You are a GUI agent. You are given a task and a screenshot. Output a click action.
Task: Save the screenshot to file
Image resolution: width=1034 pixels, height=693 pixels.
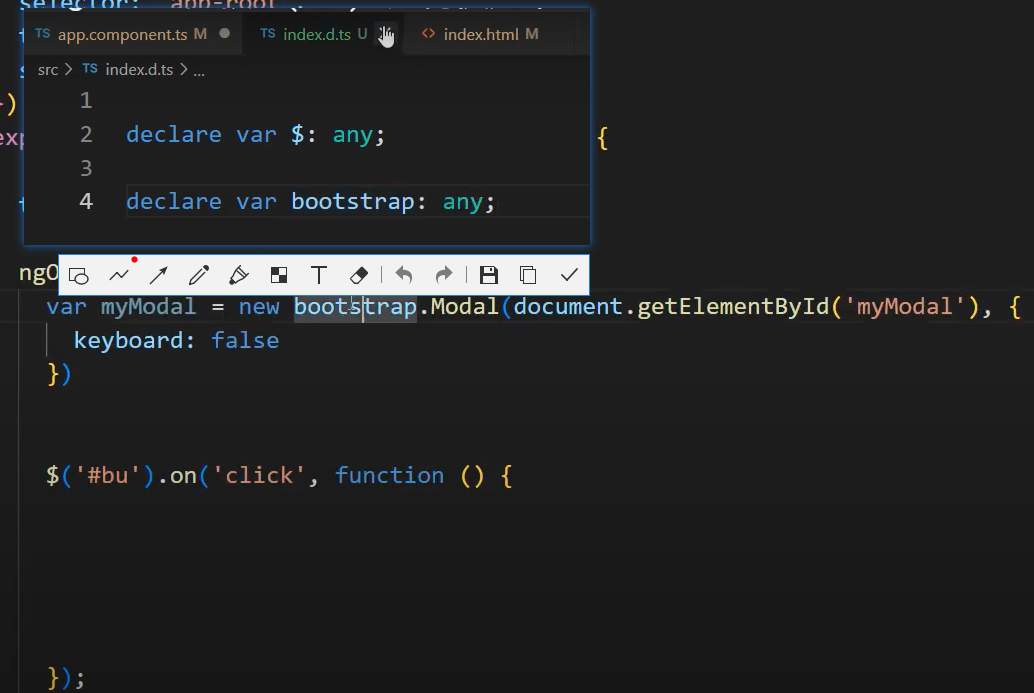coord(488,275)
